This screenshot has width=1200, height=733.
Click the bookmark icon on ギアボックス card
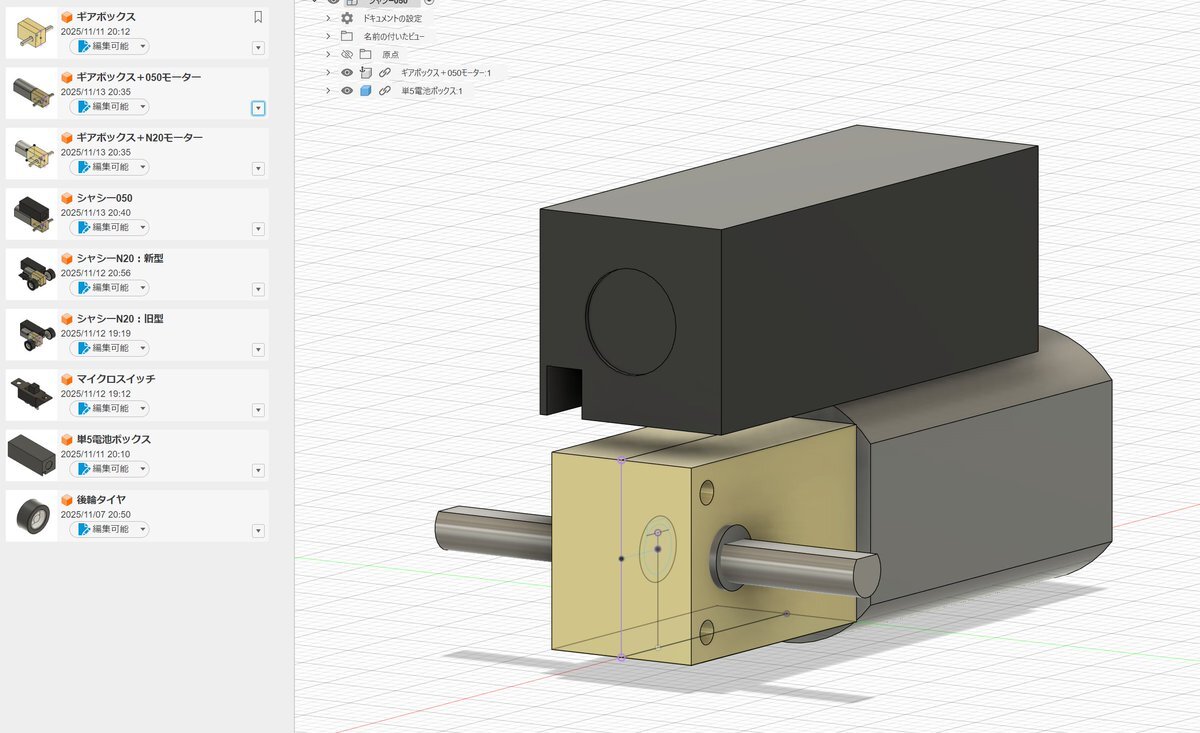258,17
